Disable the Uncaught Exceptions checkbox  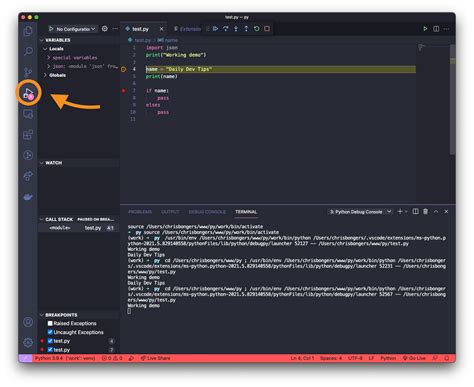click(50, 332)
